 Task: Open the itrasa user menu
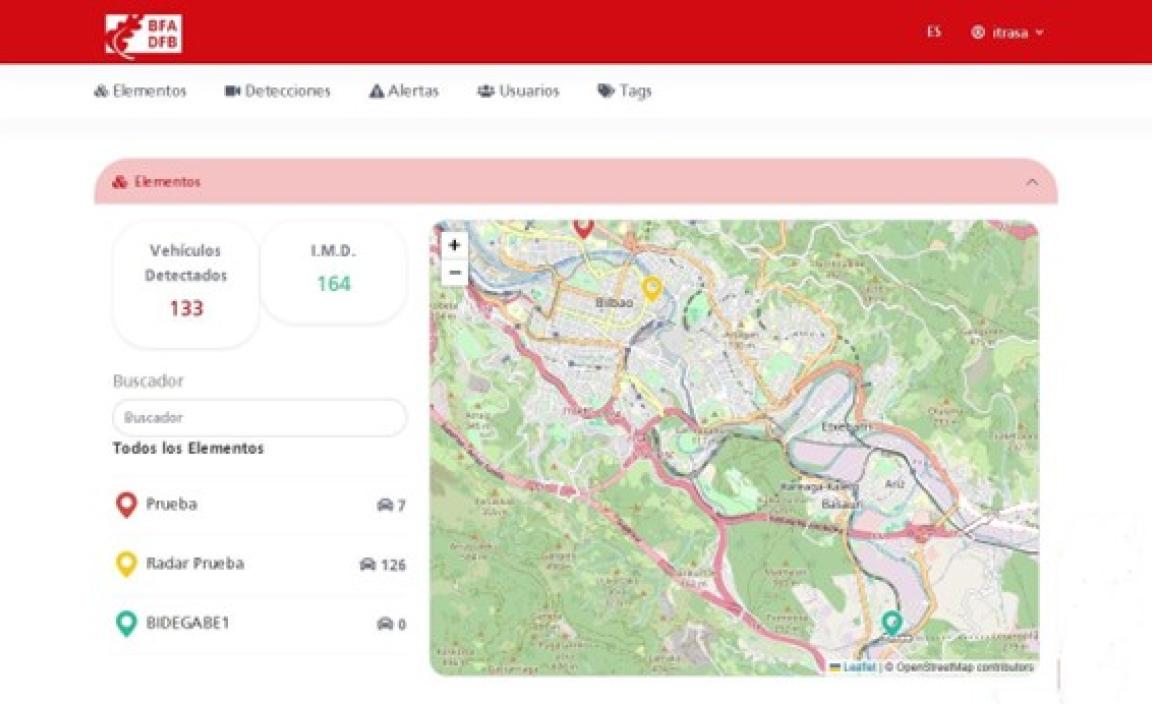click(1007, 32)
